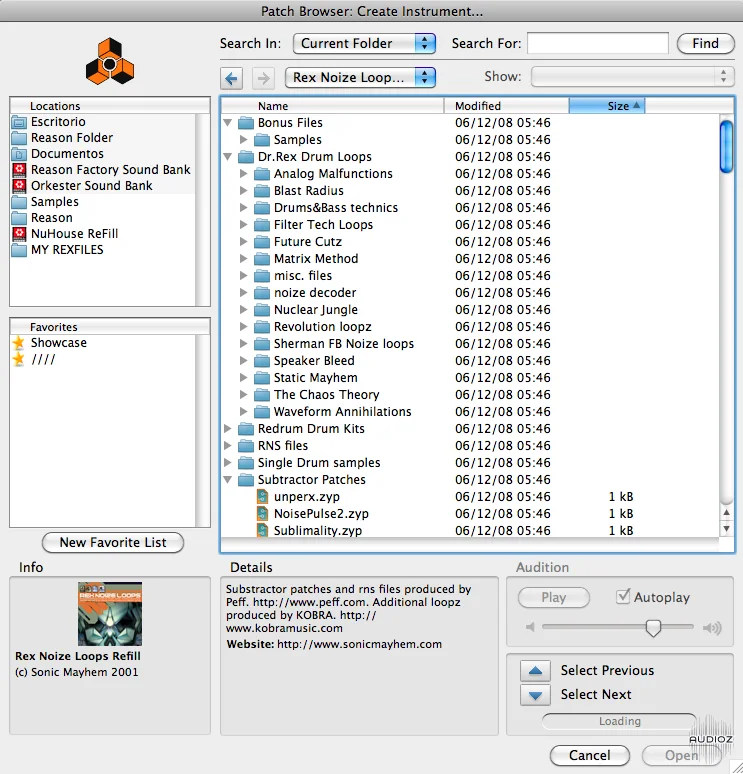Click the Find button

point(705,43)
